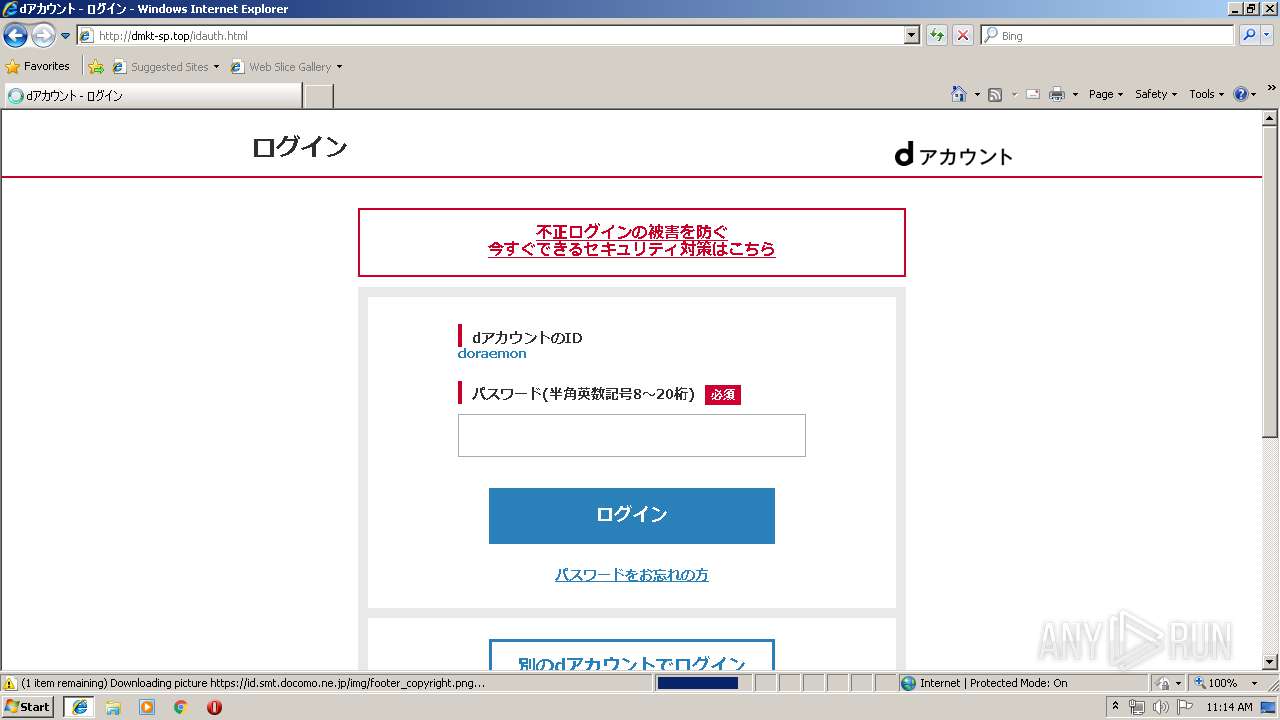
Task: Click the doraemon account ID text
Action: point(492,353)
